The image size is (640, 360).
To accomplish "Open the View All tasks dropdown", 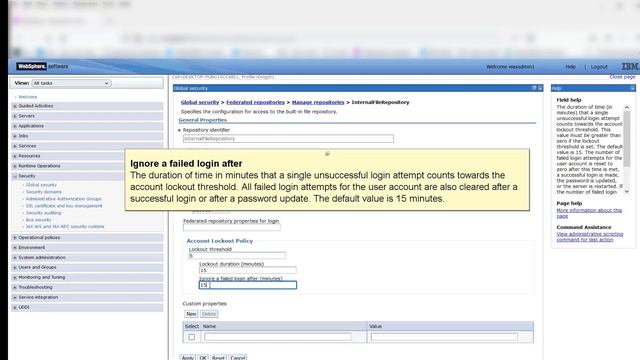I will coord(71,83).
